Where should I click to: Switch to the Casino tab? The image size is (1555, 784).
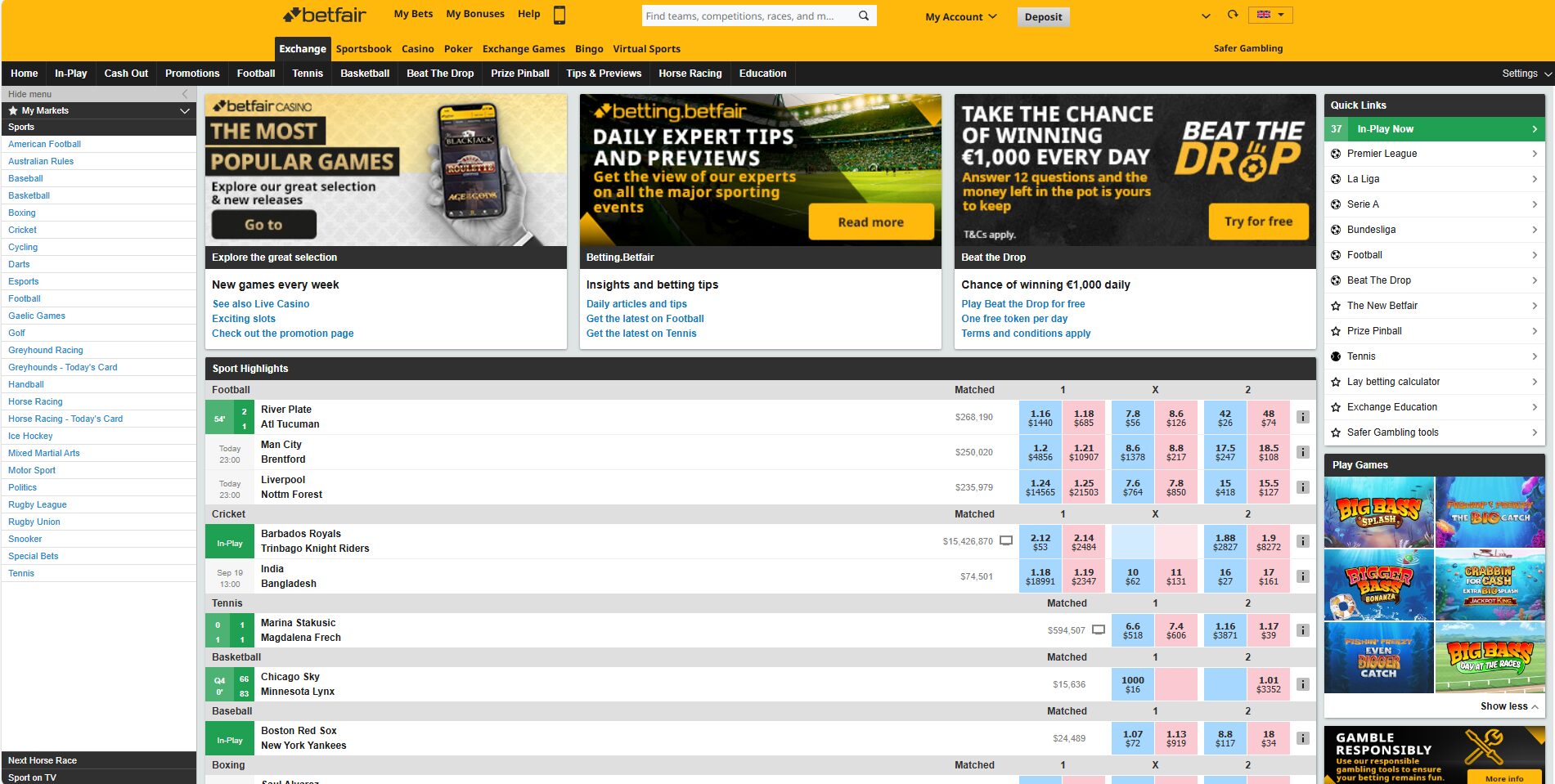coord(418,49)
